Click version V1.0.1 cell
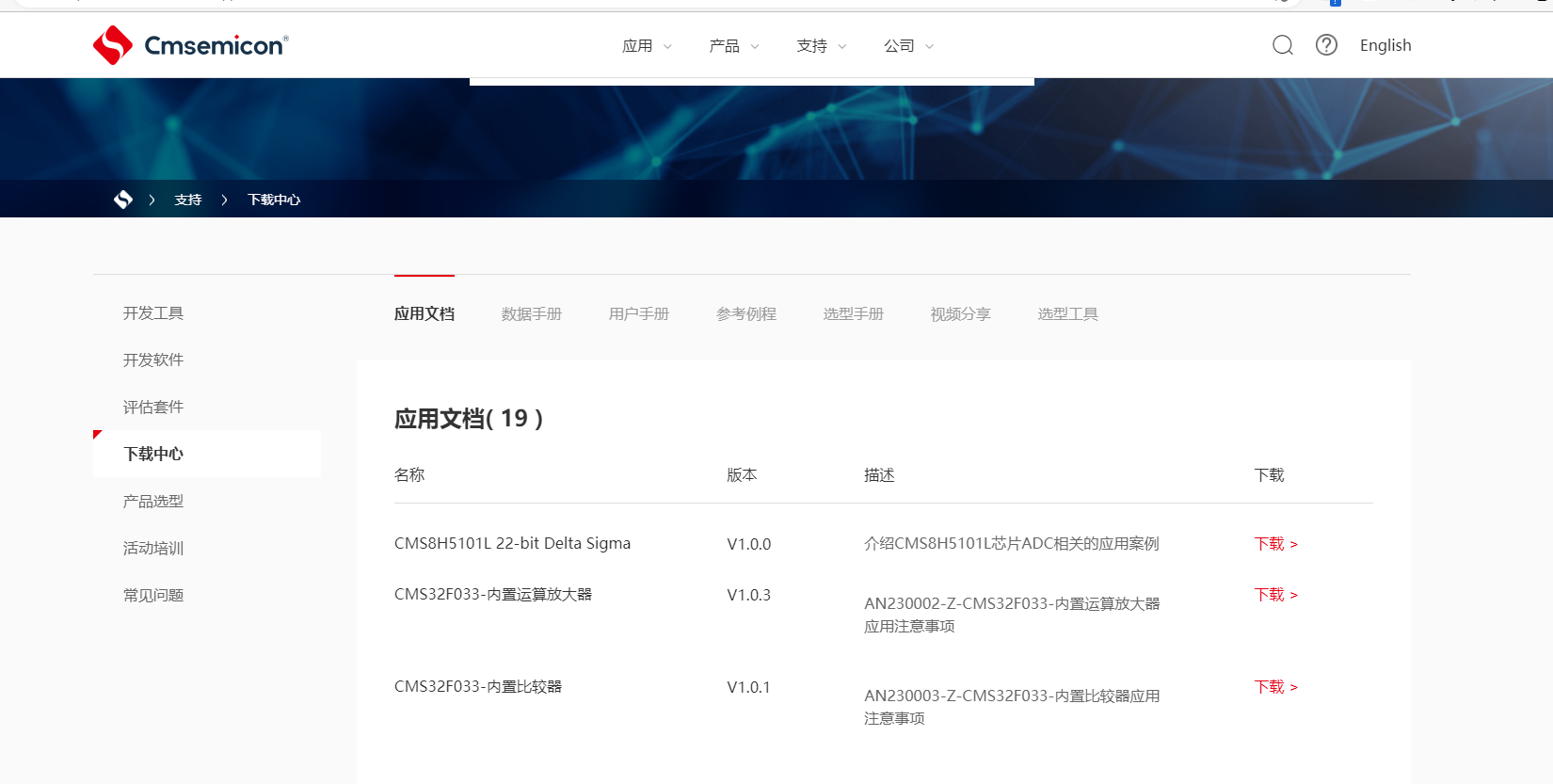 pos(749,687)
